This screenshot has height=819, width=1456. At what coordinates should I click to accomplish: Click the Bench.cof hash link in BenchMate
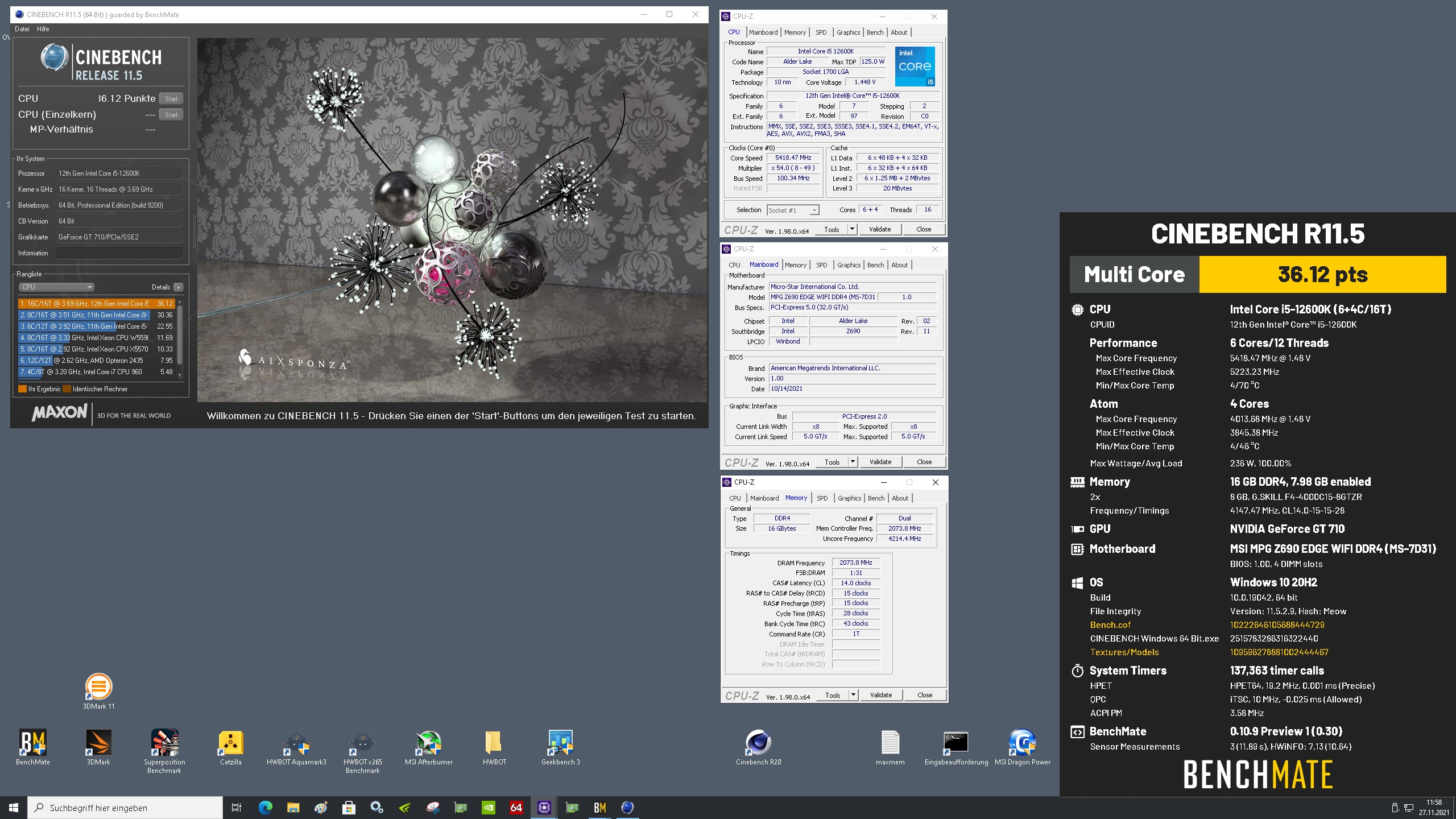pos(1277,625)
